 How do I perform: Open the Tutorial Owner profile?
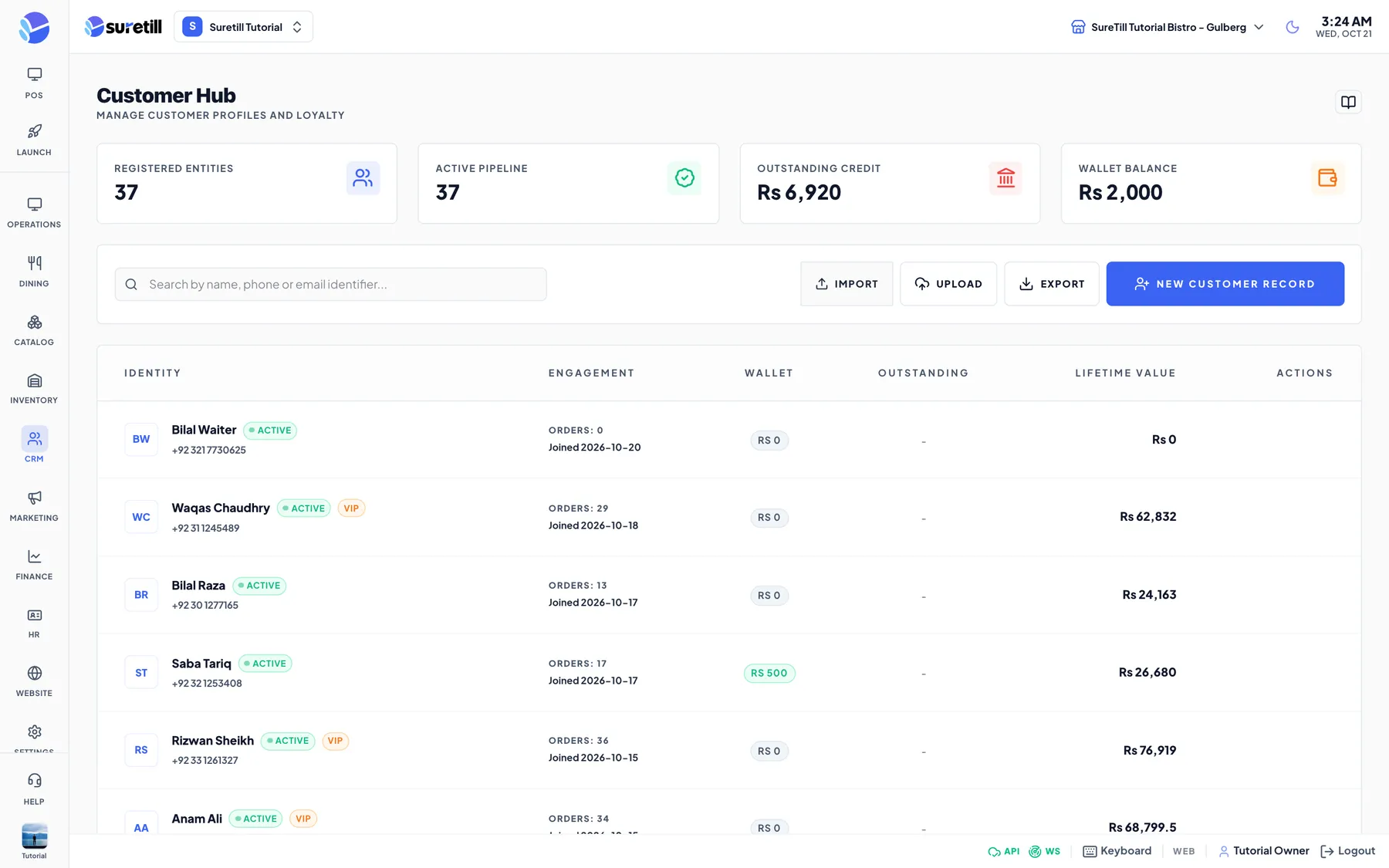pos(1264,851)
